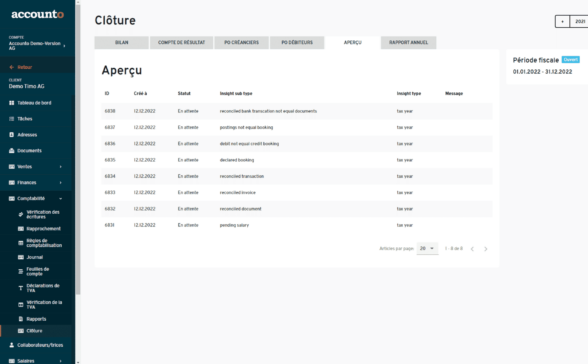Click the Règles de comptabilisation icon
This screenshot has width=588, height=364.
pos(21,243)
